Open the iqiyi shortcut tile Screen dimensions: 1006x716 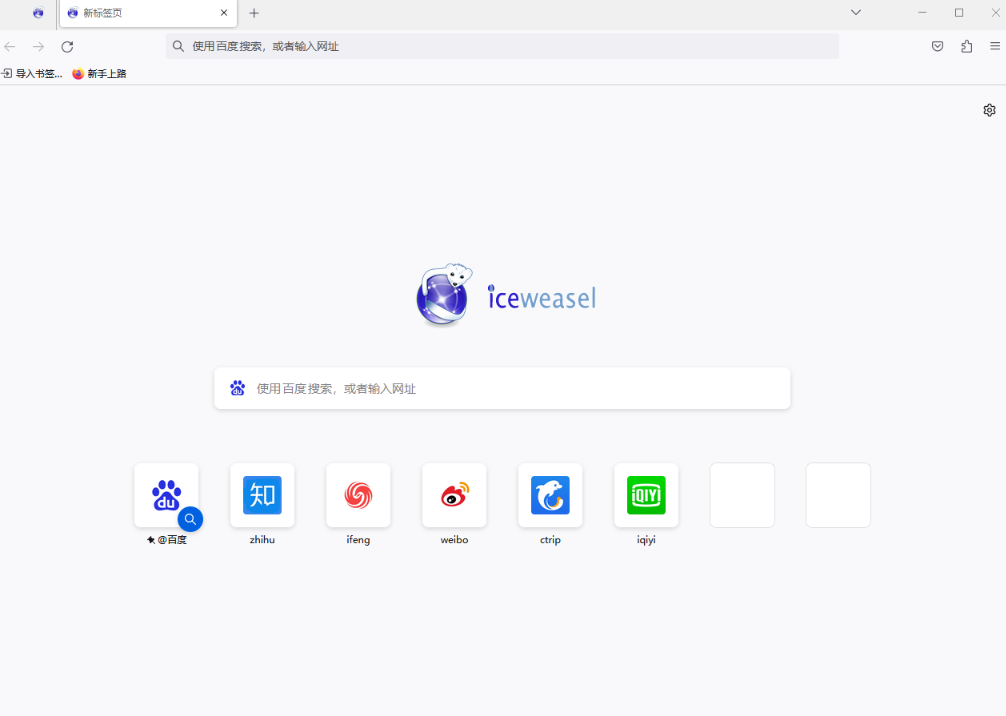pos(646,495)
